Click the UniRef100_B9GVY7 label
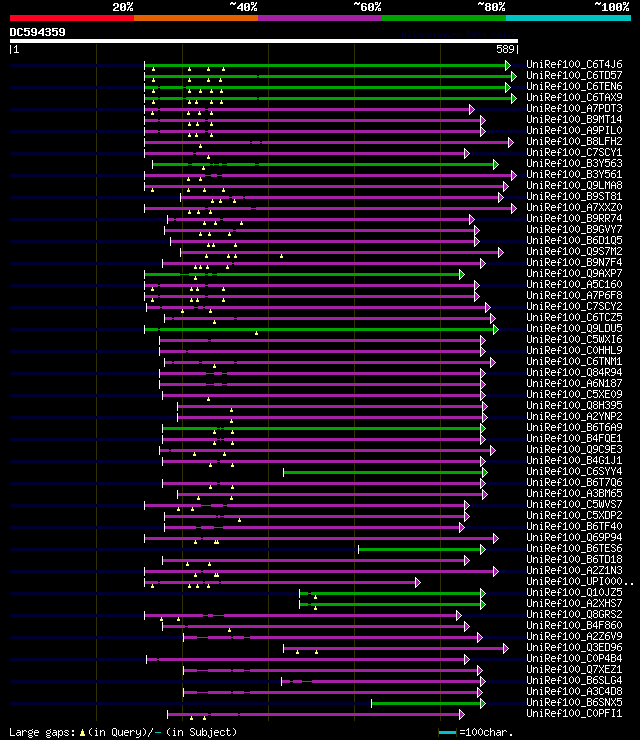The image size is (640, 740). point(574,229)
